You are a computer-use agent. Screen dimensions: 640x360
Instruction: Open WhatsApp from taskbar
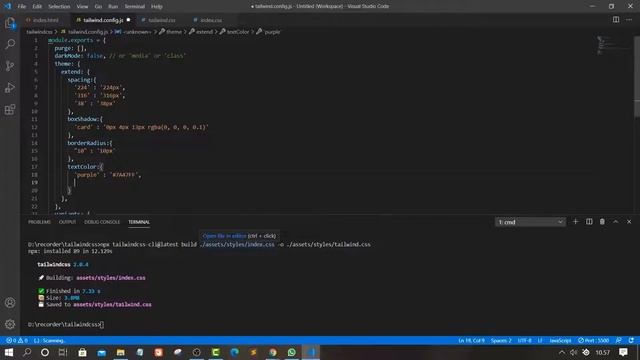[x=291, y=352]
